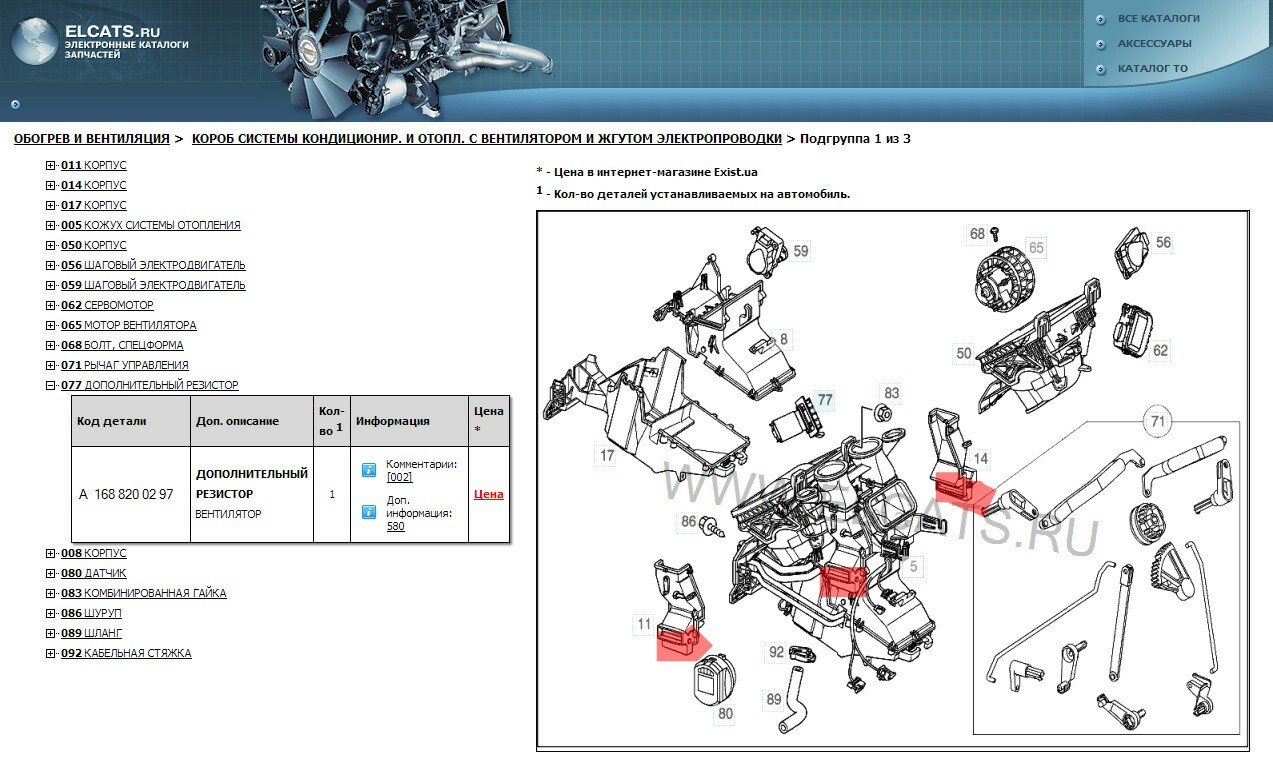Open 089 ШЛАНГ link
This screenshot has height=759, width=1273.
pyautogui.click(x=91, y=633)
